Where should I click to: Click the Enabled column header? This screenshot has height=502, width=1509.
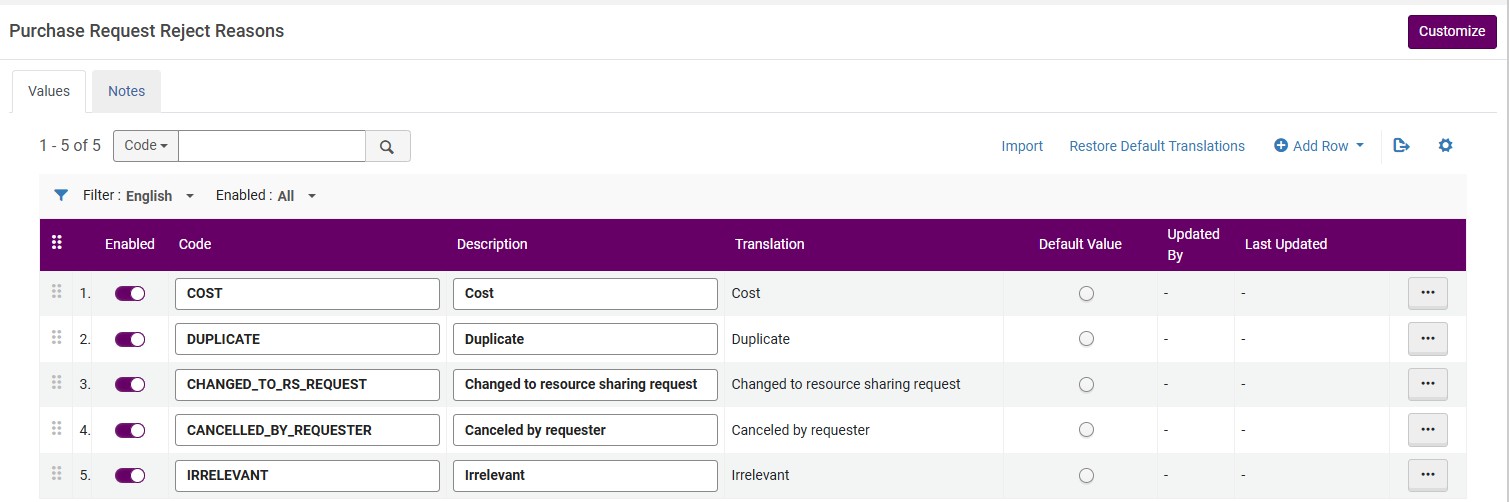point(130,244)
